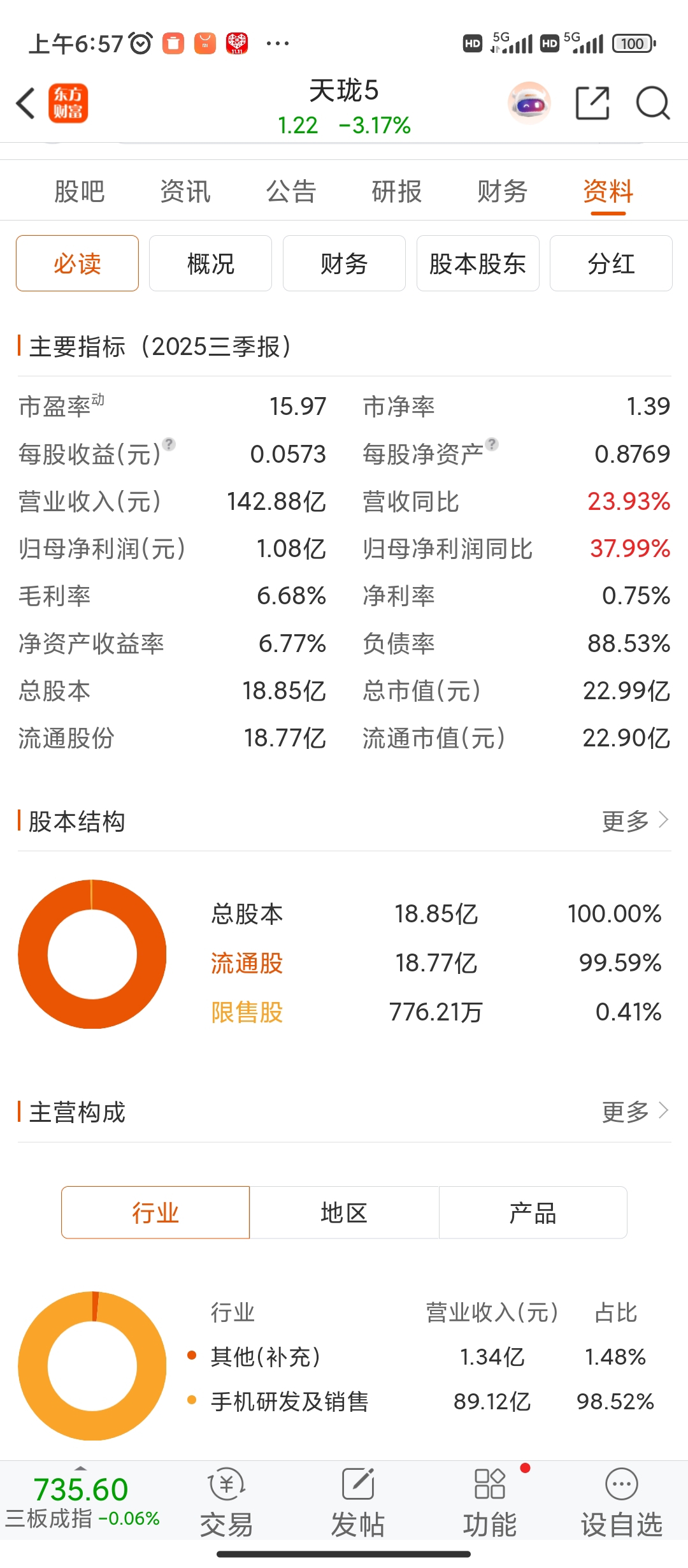Viewport: 688px width, 1568px height.
Task: Switch 主营构成 to 地区 segment
Action: 344,1212
